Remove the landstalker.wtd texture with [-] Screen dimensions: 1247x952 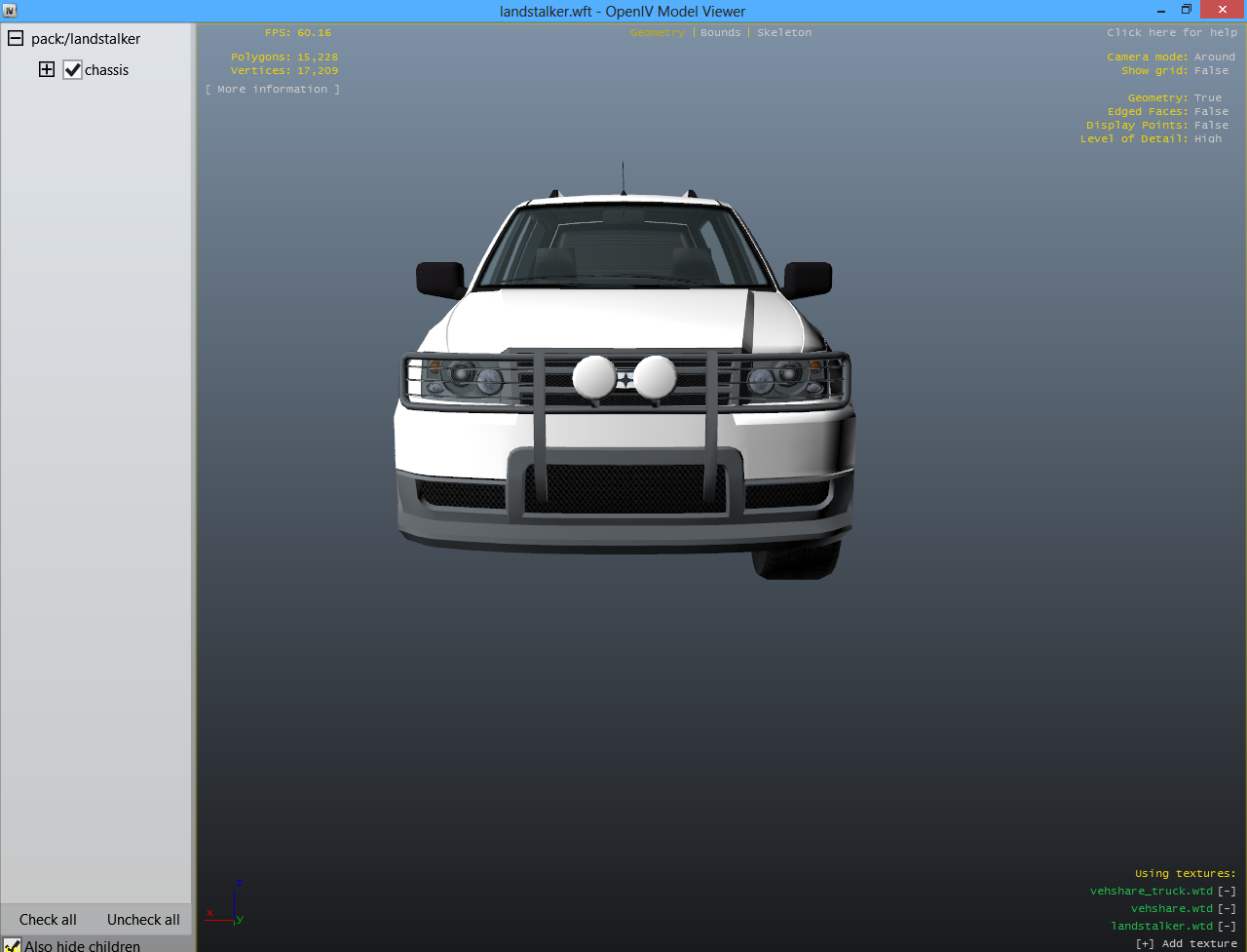tap(1227, 926)
